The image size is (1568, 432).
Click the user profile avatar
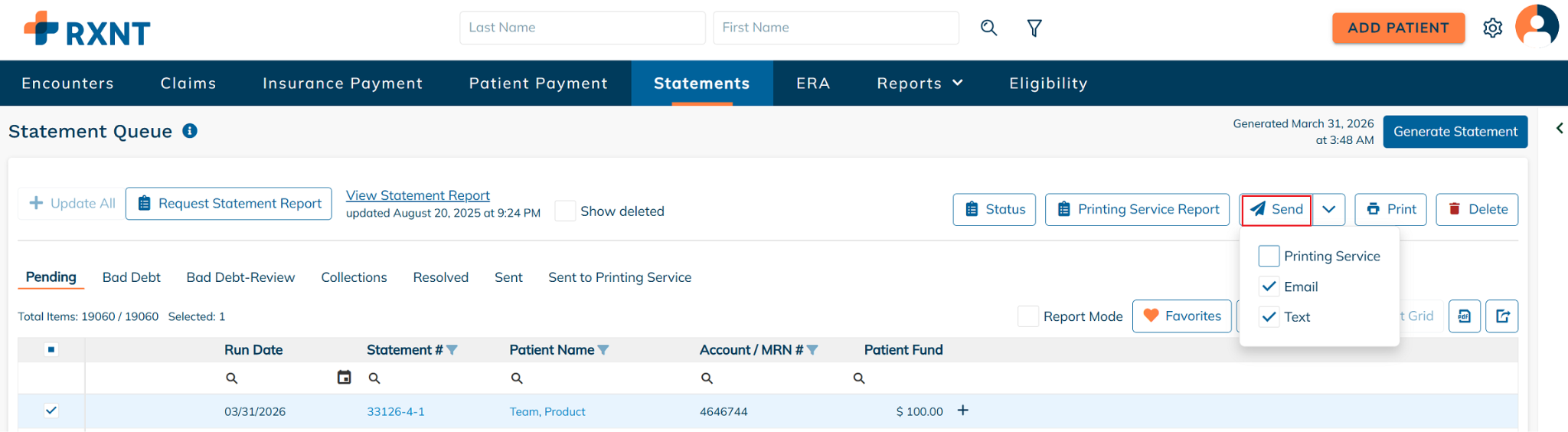[x=1537, y=26]
